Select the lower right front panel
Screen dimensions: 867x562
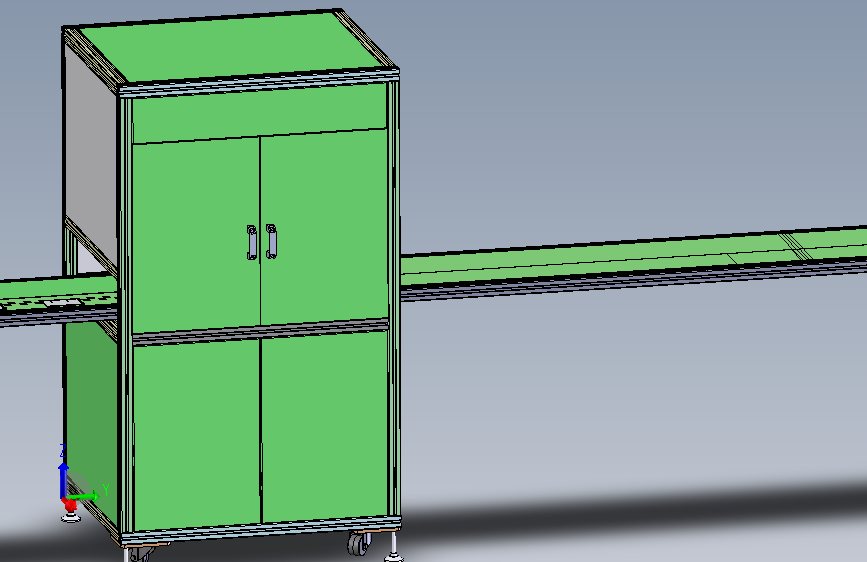click(x=325, y=425)
